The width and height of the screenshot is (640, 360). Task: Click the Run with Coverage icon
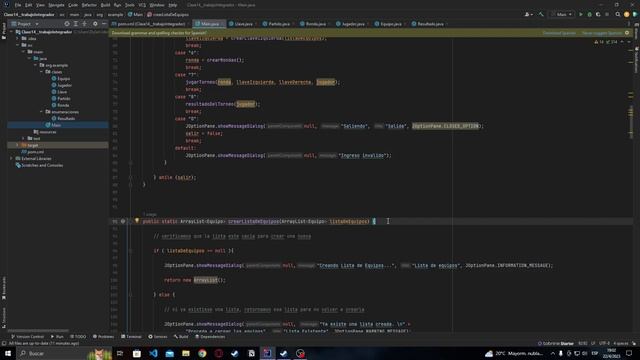[598, 14]
